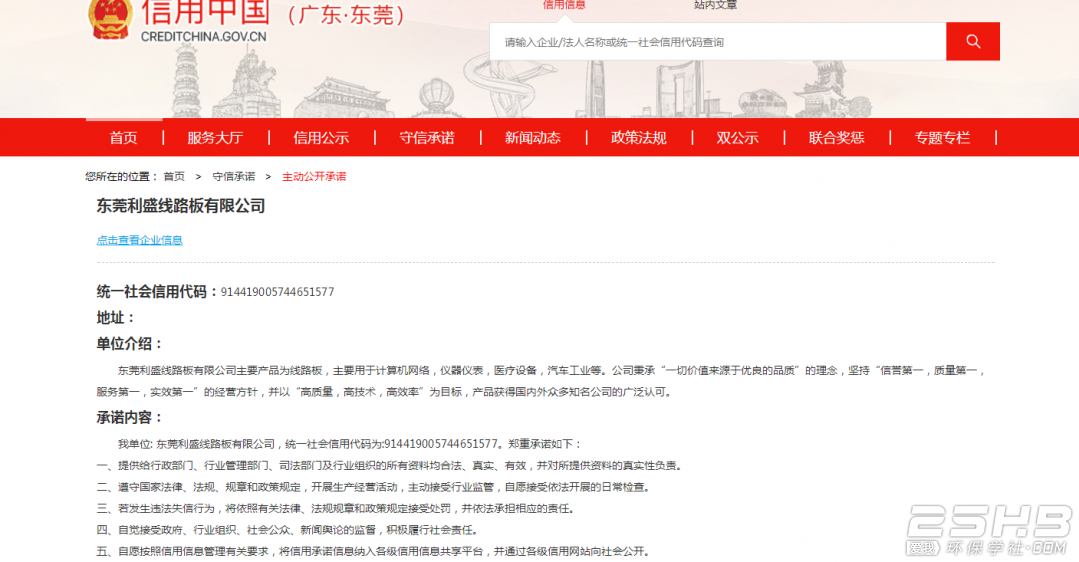Image resolution: width=1079 pixels, height=562 pixels.
Task: Open the 政策法规 menu item
Action: pos(639,138)
